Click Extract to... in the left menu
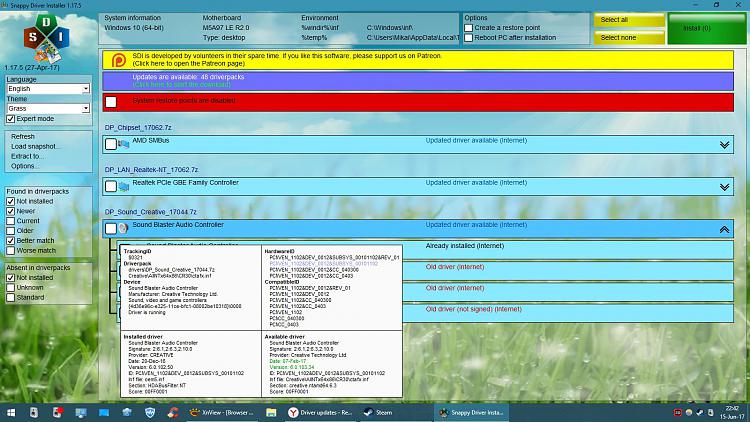Viewport: 750px width, 422px height. (x=27, y=156)
